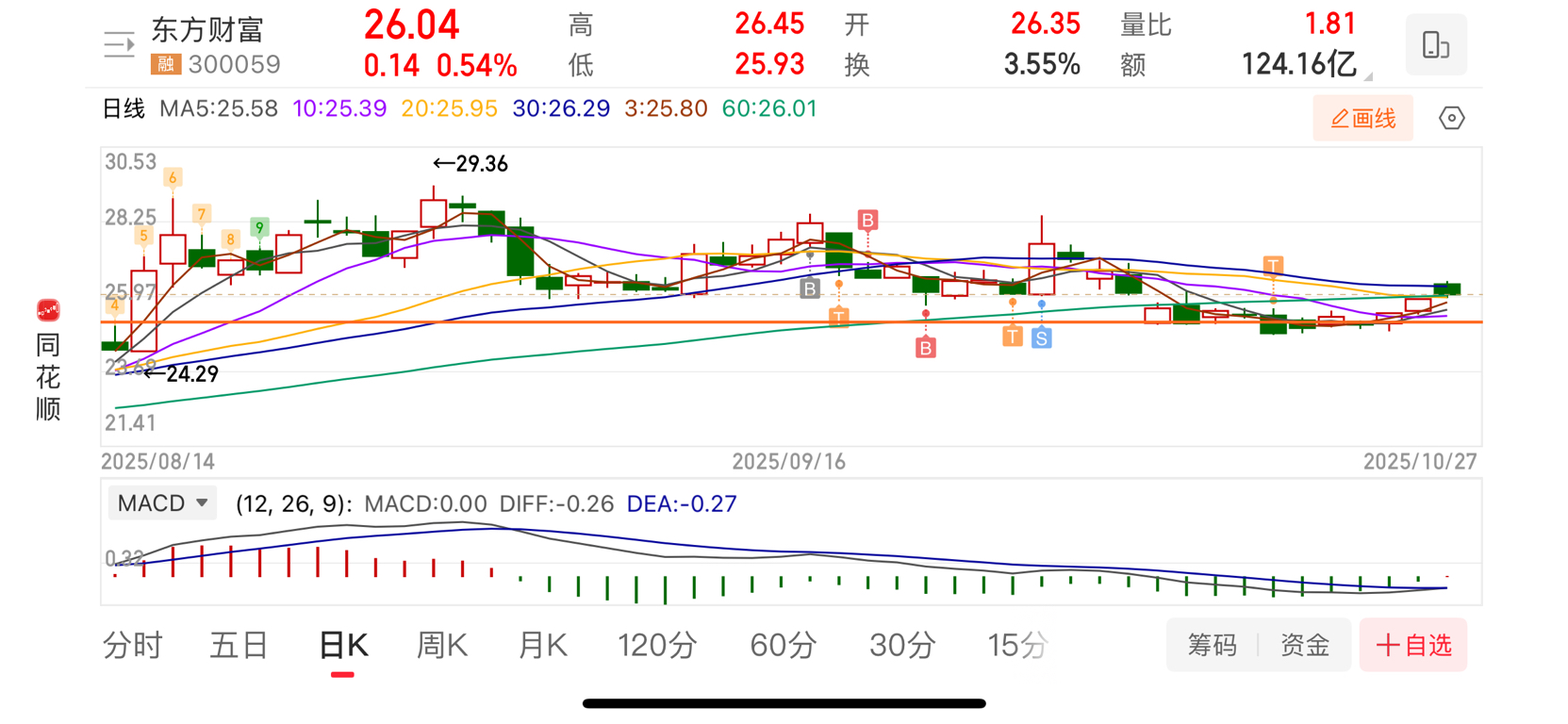
Task: Tap the green 60:26.01 MA value
Action: tap(769, 108)
